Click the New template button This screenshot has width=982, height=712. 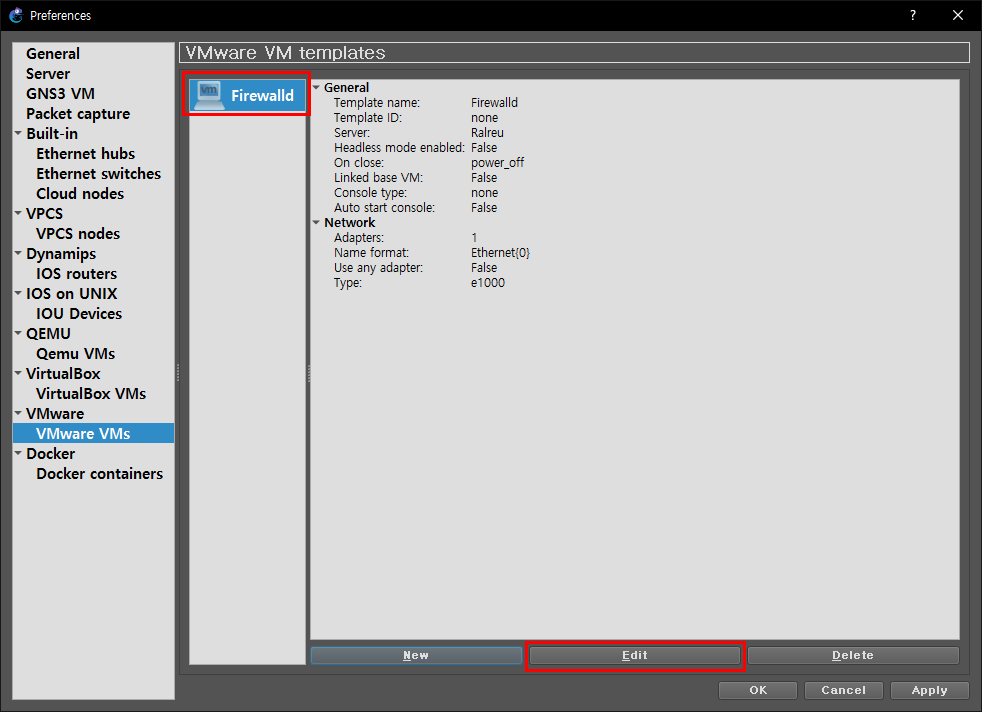[x=416, y=655]
